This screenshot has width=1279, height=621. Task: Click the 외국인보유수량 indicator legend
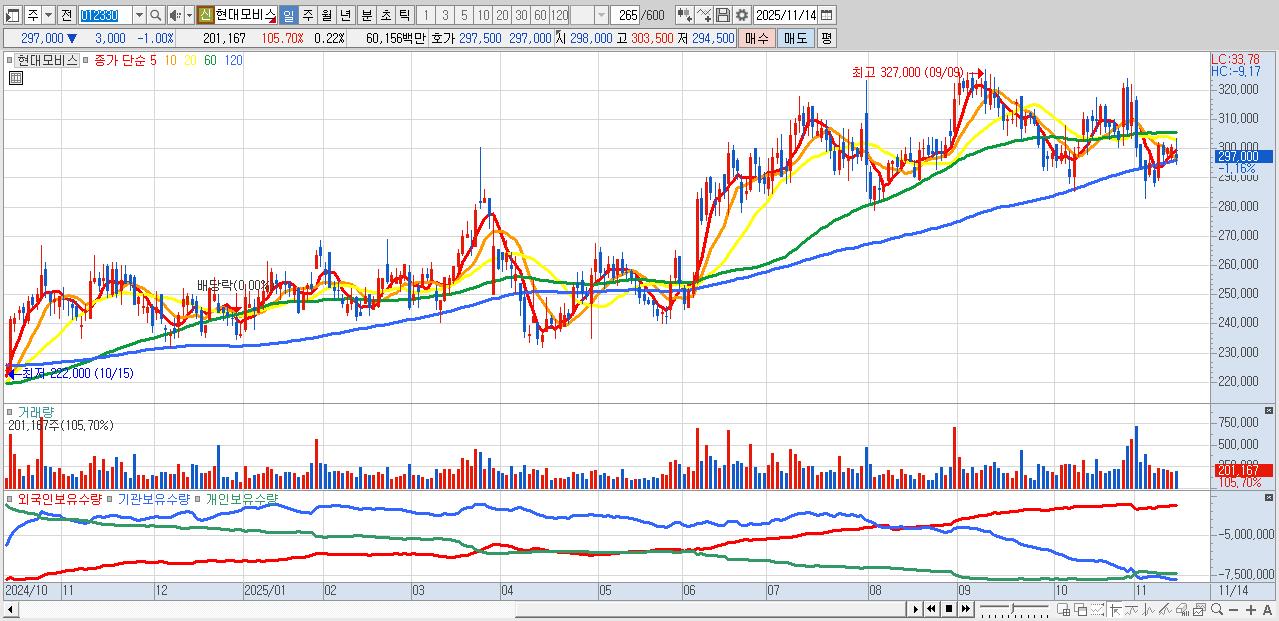coord(59,497)
